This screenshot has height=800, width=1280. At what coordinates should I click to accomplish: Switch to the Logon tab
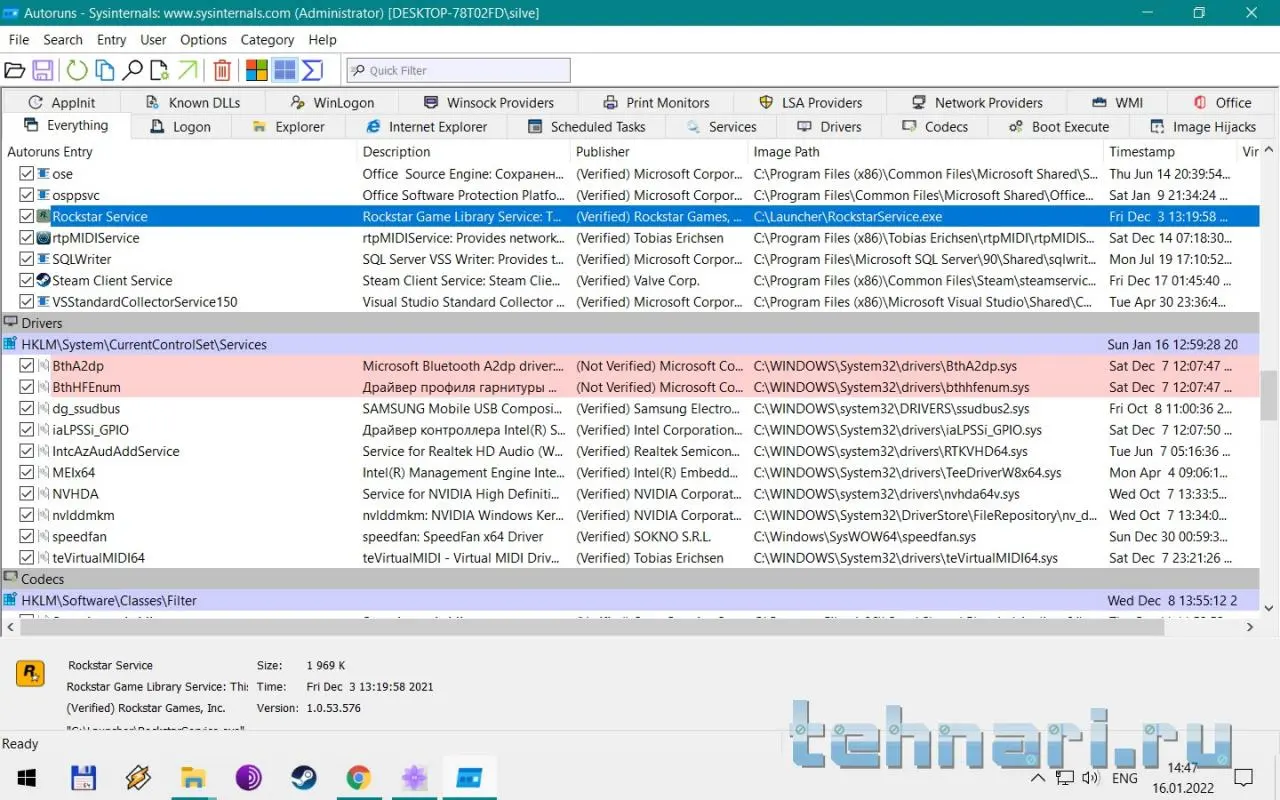point(180,127)
